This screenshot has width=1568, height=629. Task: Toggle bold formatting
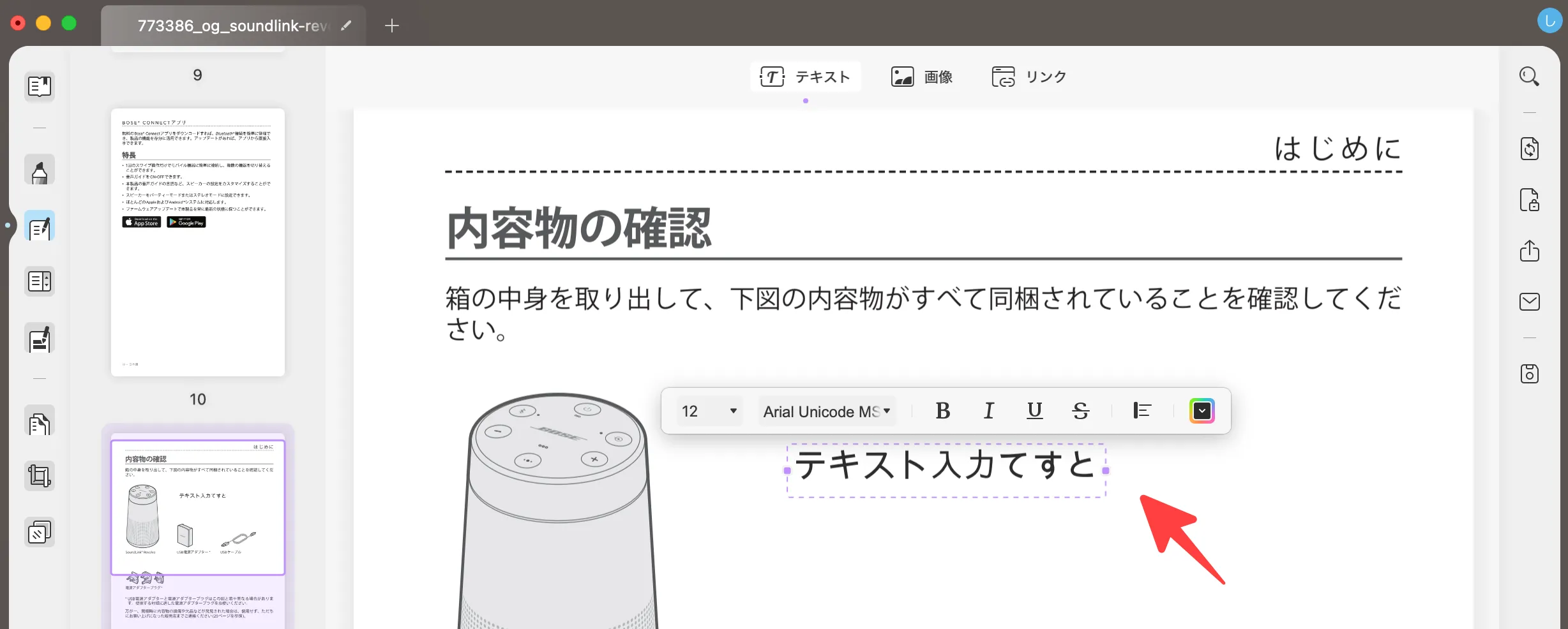coord(943,411)
